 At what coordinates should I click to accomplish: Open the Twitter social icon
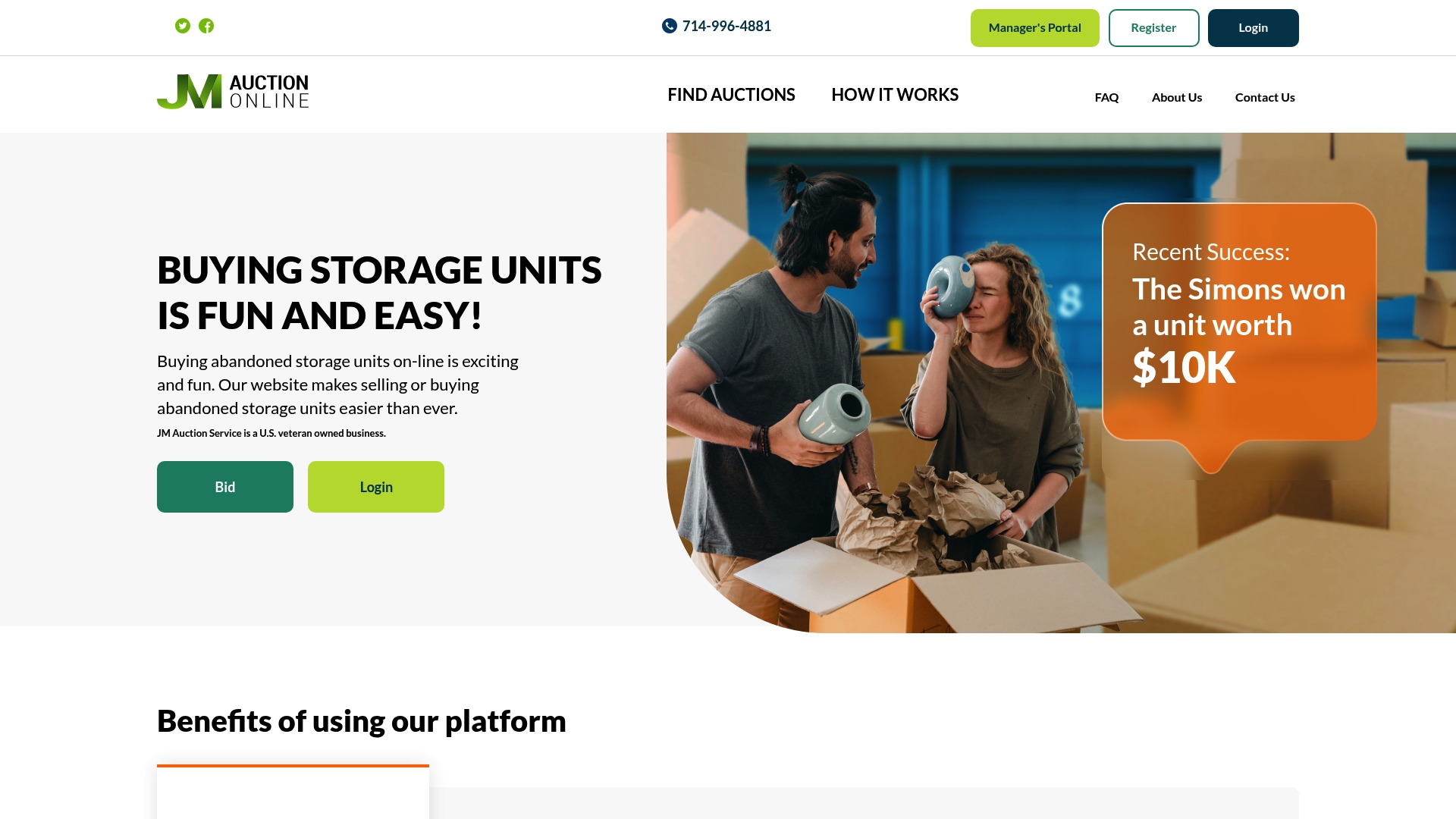pyautogui.click(x=183, y=26)
